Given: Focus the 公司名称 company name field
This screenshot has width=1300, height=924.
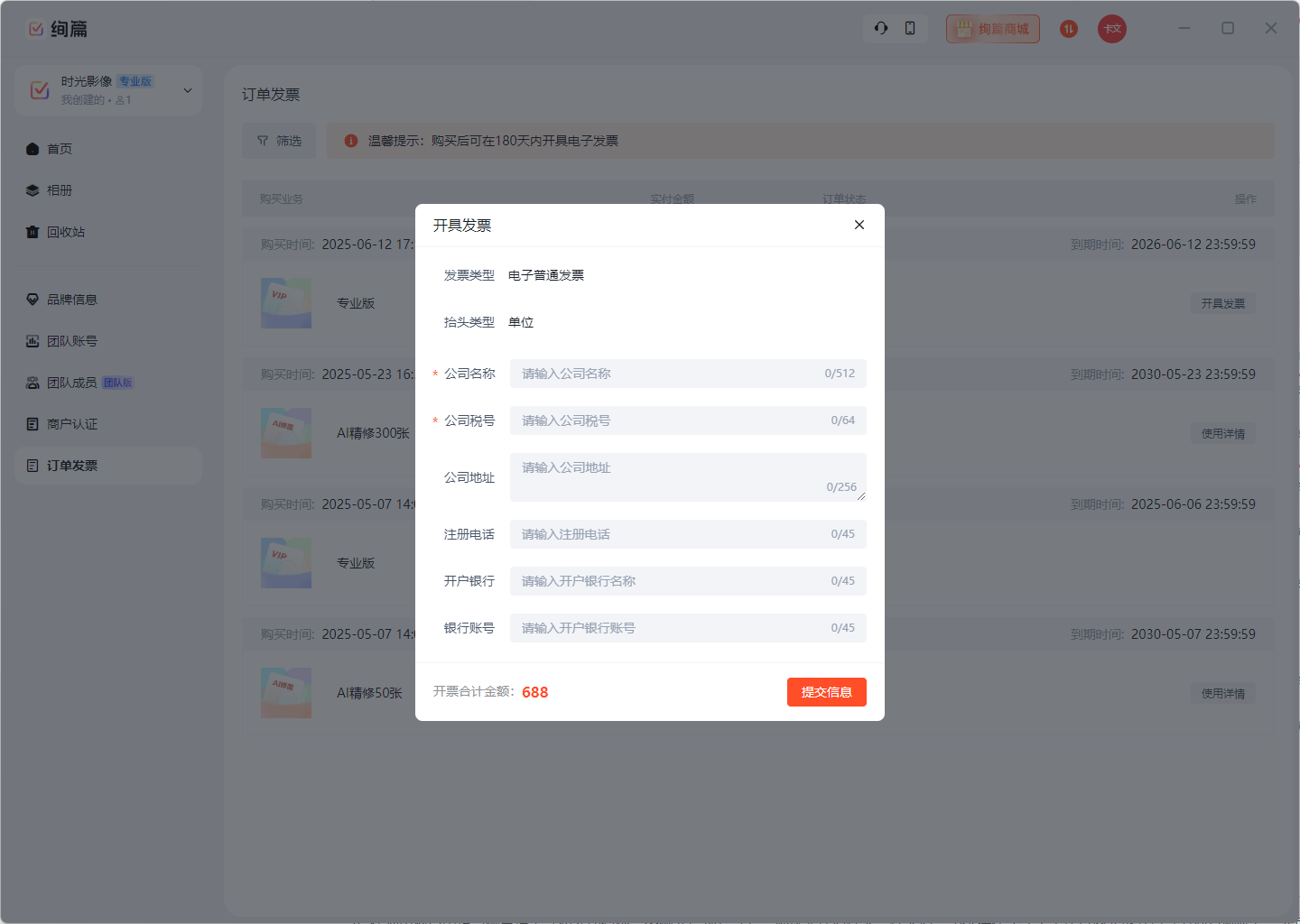Looking at the screenshot, I should coord(668,374).
